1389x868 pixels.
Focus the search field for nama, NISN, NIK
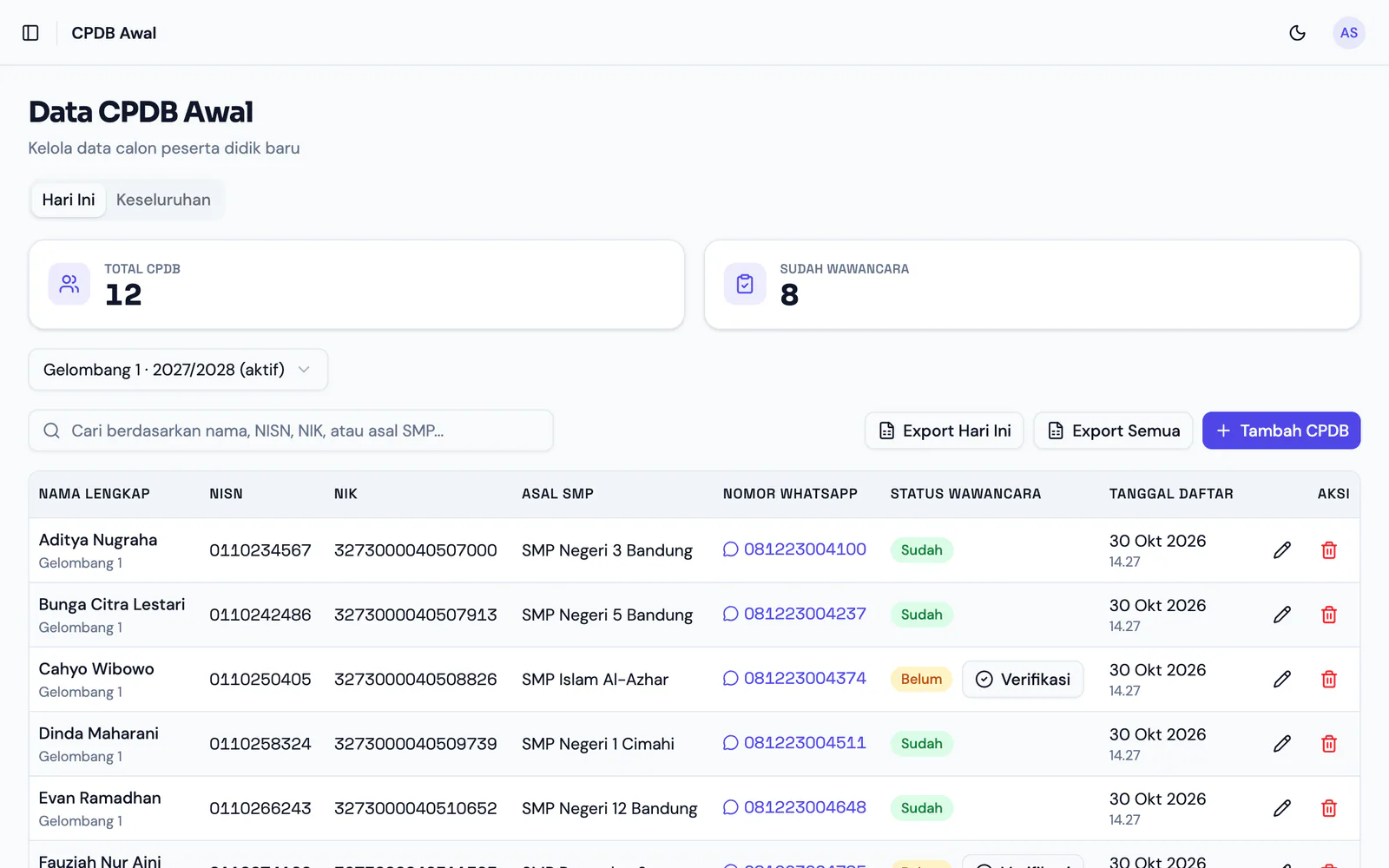coord(291,431)
